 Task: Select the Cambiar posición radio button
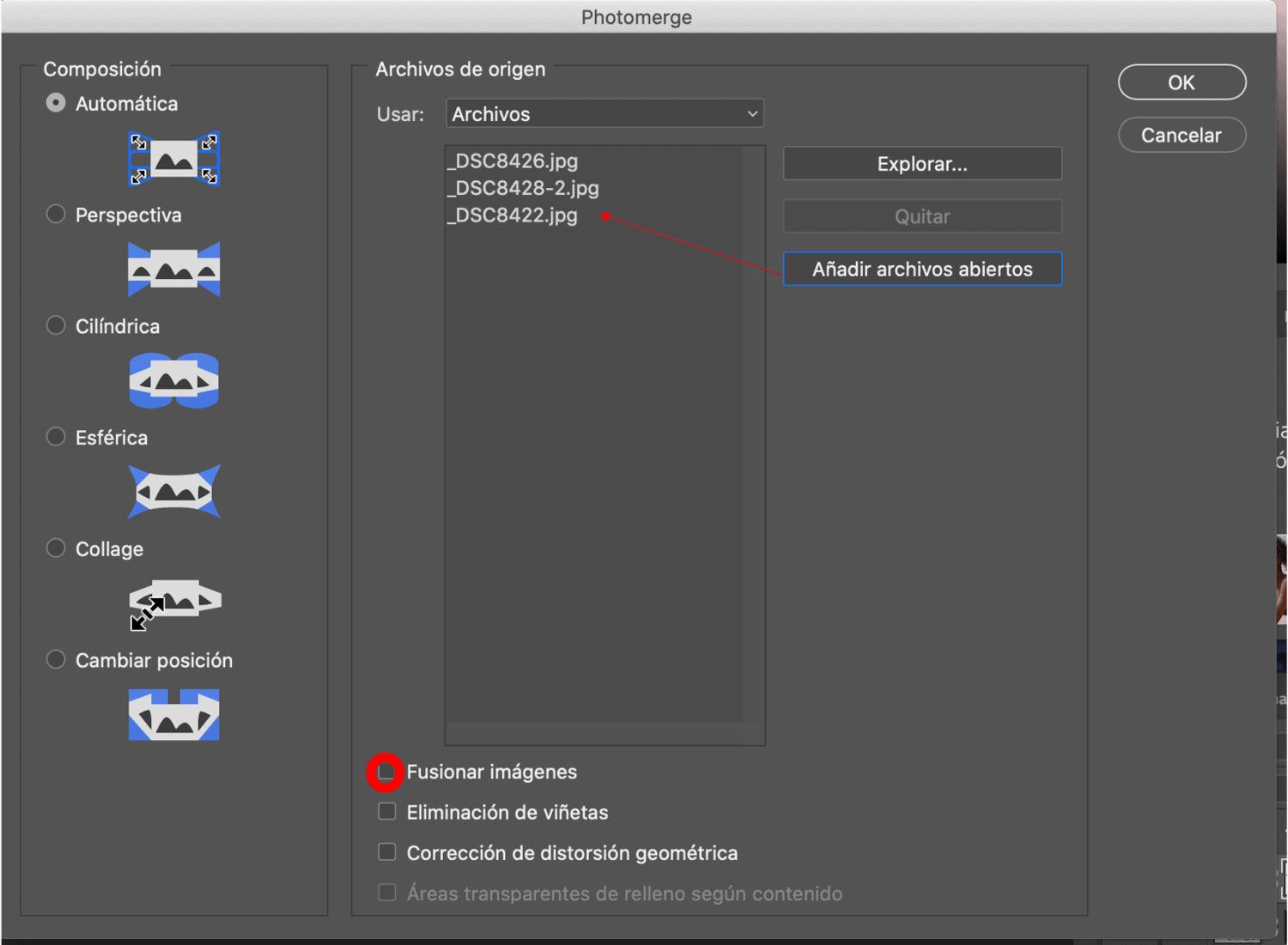coord(56,659)
